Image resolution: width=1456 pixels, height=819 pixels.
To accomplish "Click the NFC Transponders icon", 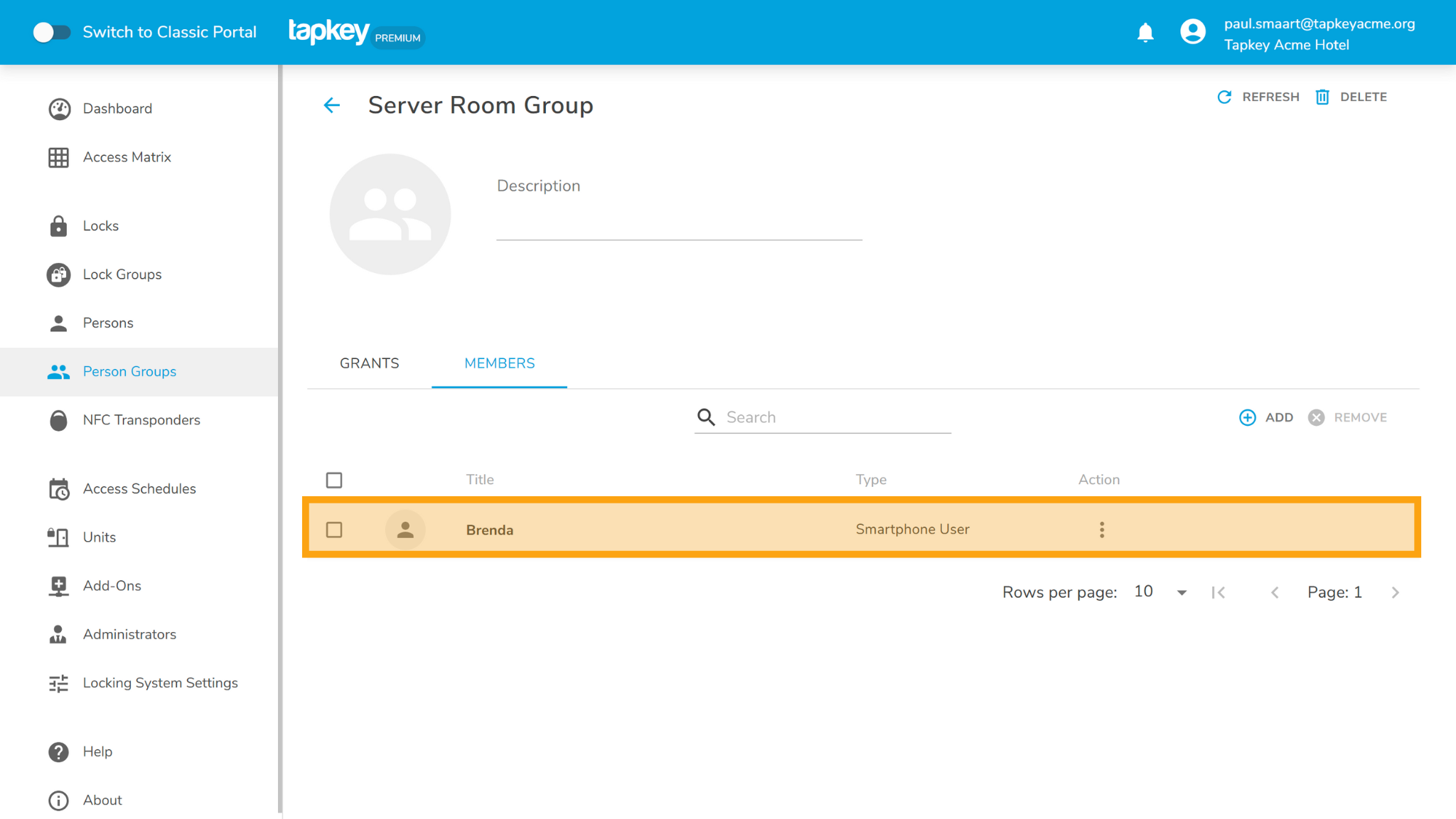I will tap(59, 420).
